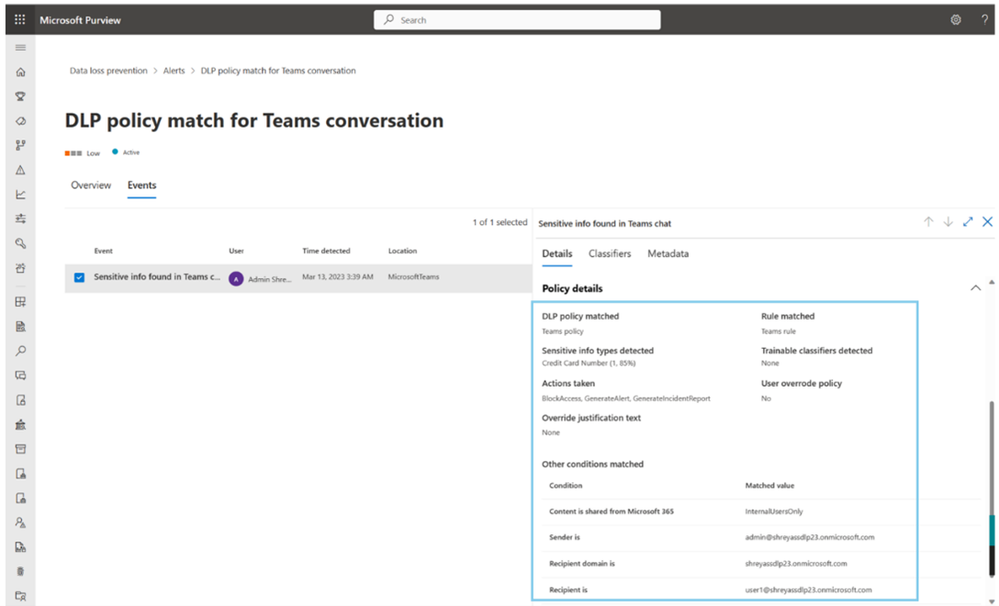Screen dimensions: 999x606
Task: Open Settings gear icon
Action: 956,20
